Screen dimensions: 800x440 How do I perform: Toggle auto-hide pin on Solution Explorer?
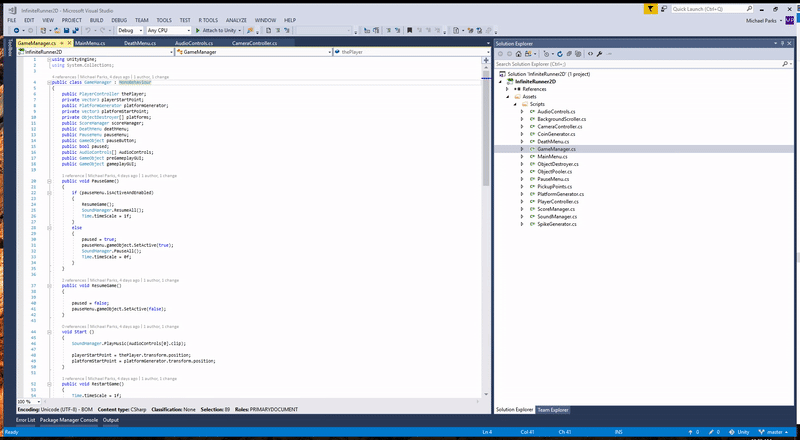783,44
